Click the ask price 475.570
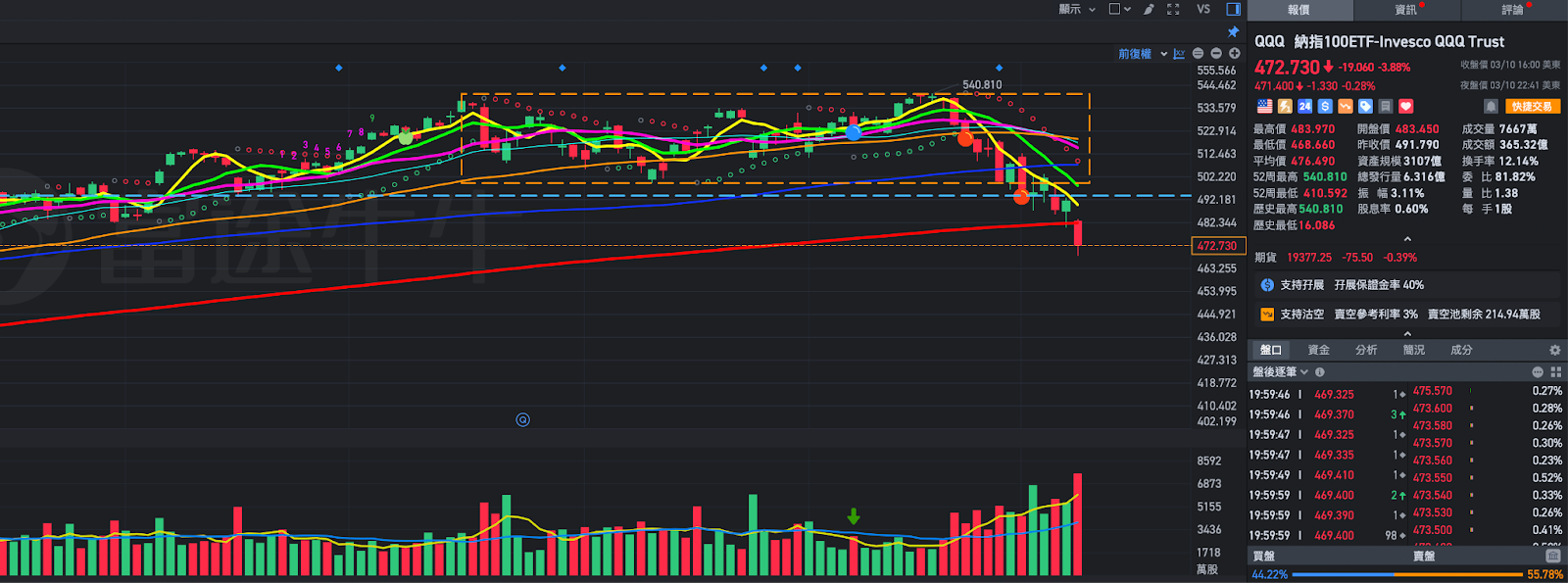 [1432, 391]
